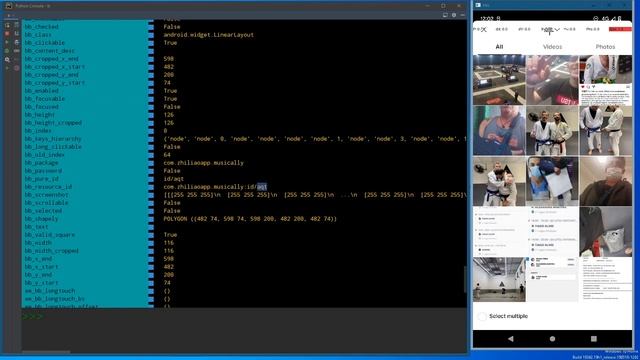Screen dimensions: 640x360
Task: Click the restore layout icon in console toolbar
Action: pos(445,15)
